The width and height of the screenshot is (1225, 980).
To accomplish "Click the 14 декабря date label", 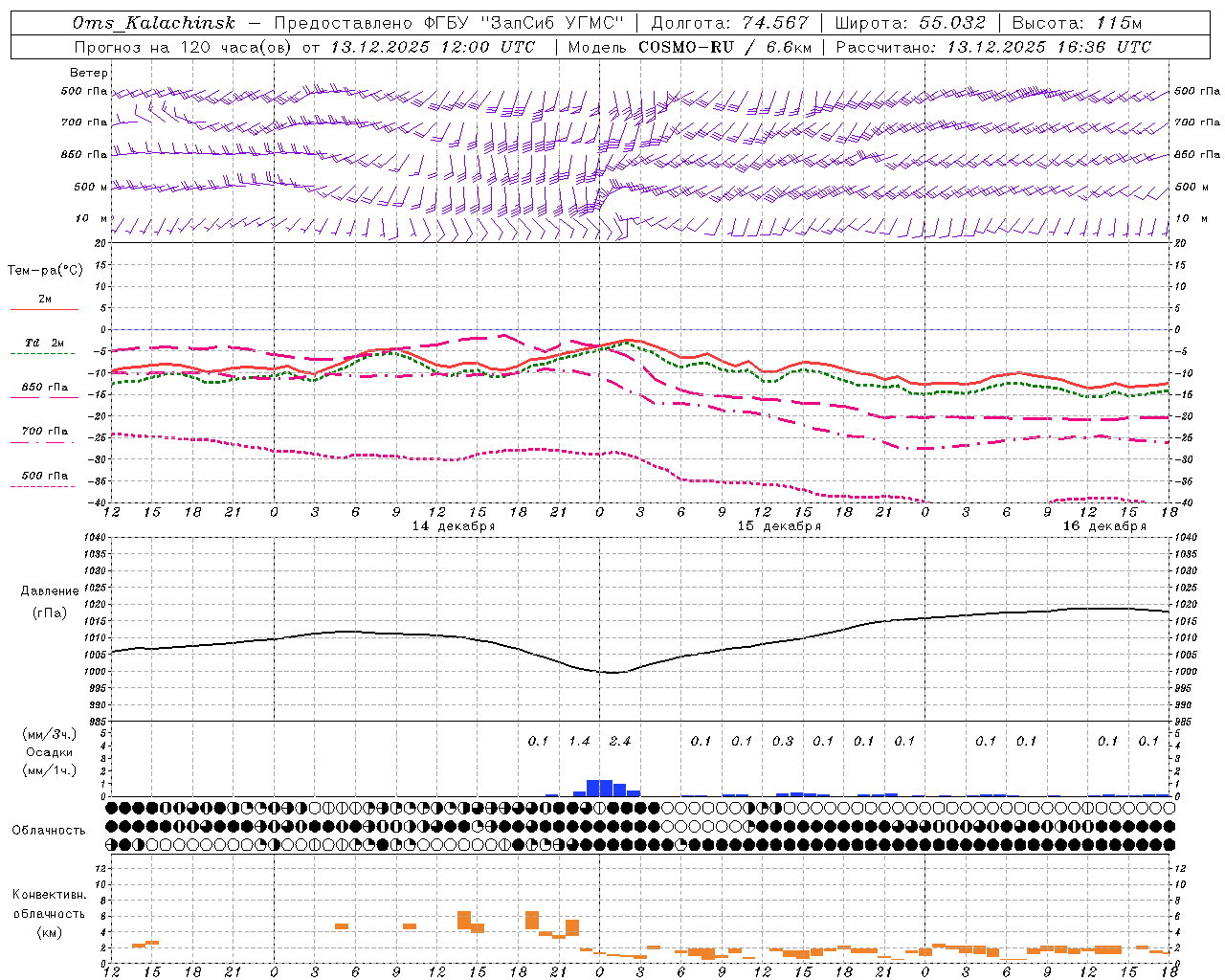I will tap(454, 526).
